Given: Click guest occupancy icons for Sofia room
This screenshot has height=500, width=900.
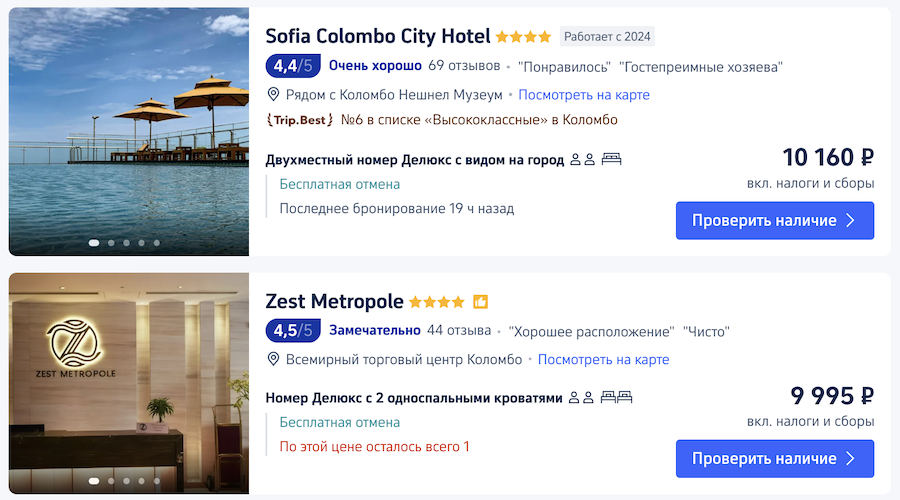Looking at the screenshot, I should [x=582, y=159].
